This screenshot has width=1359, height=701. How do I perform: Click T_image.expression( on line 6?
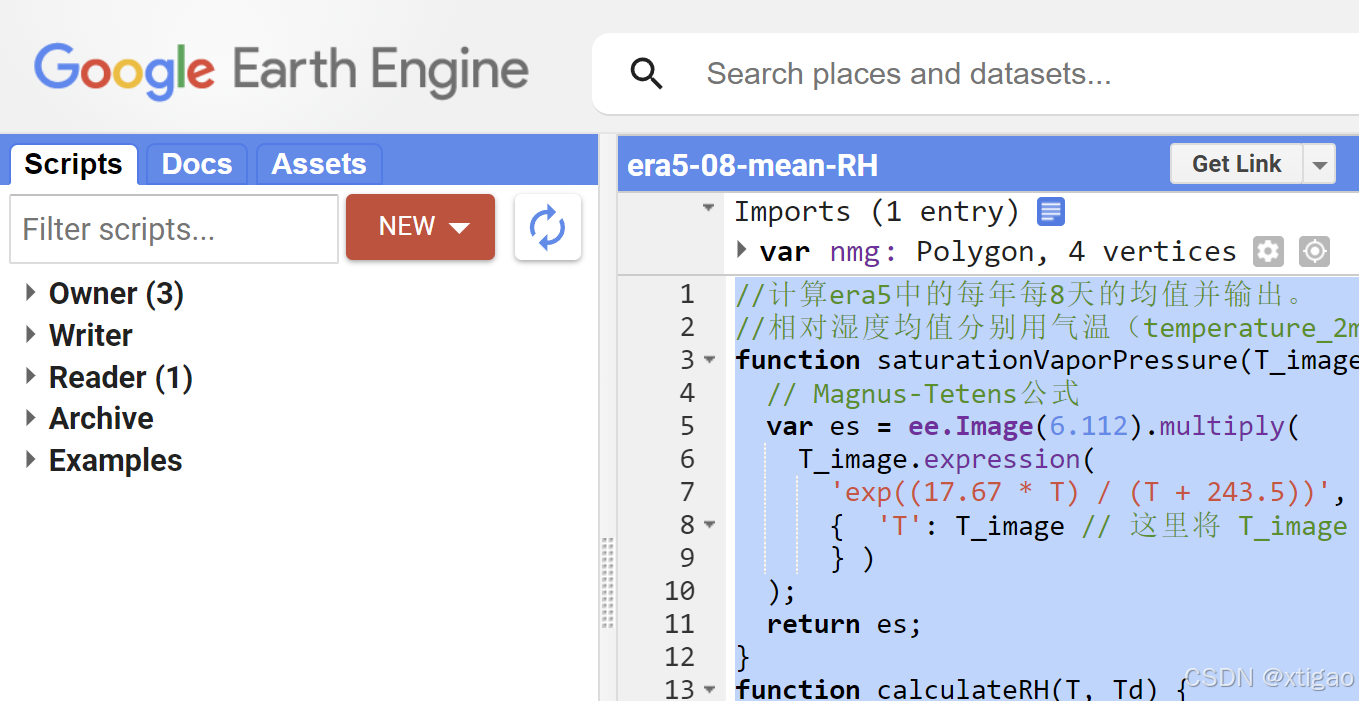point(946,459)
